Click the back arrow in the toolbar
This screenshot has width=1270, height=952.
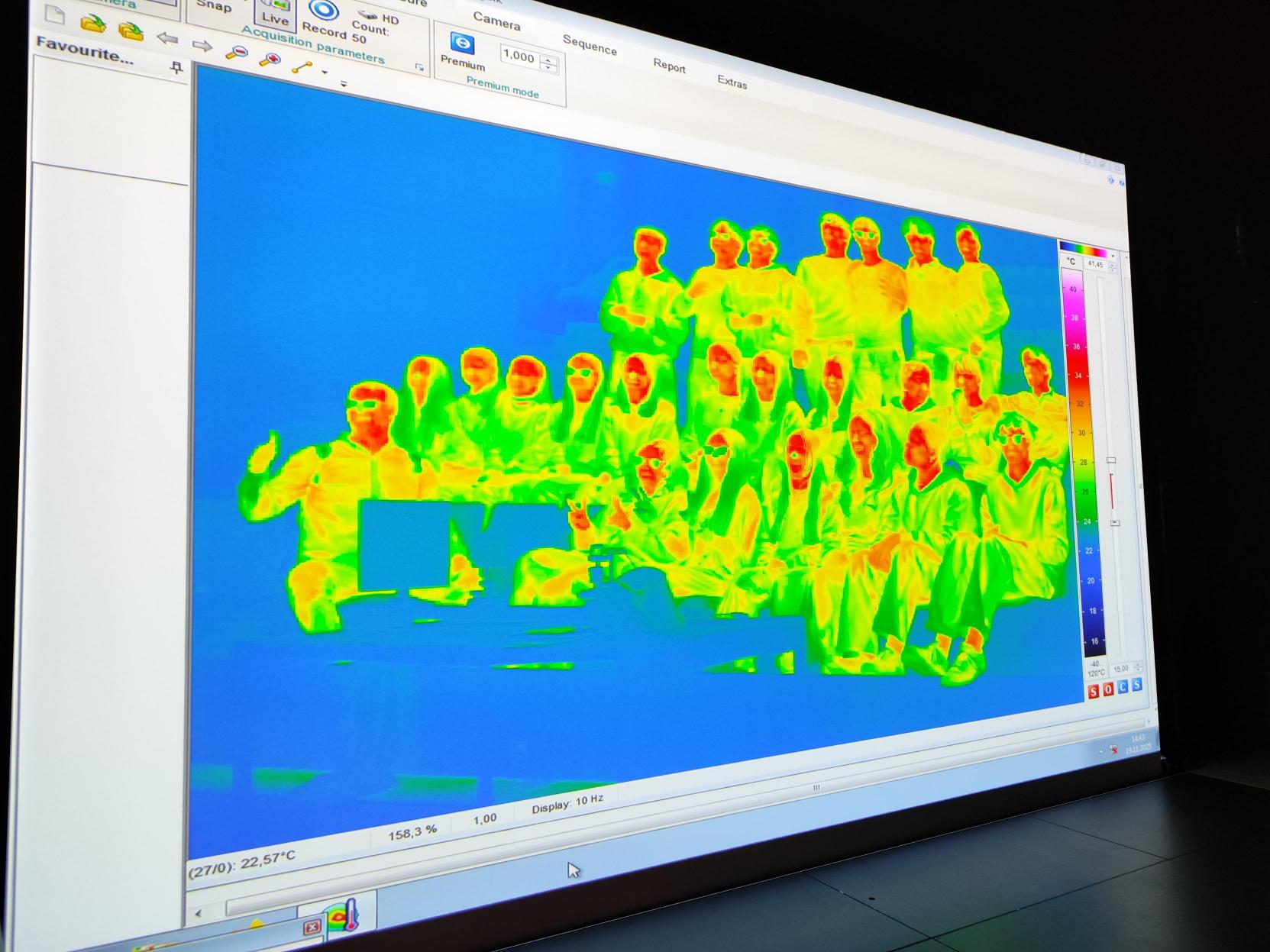tap(167, 38)
